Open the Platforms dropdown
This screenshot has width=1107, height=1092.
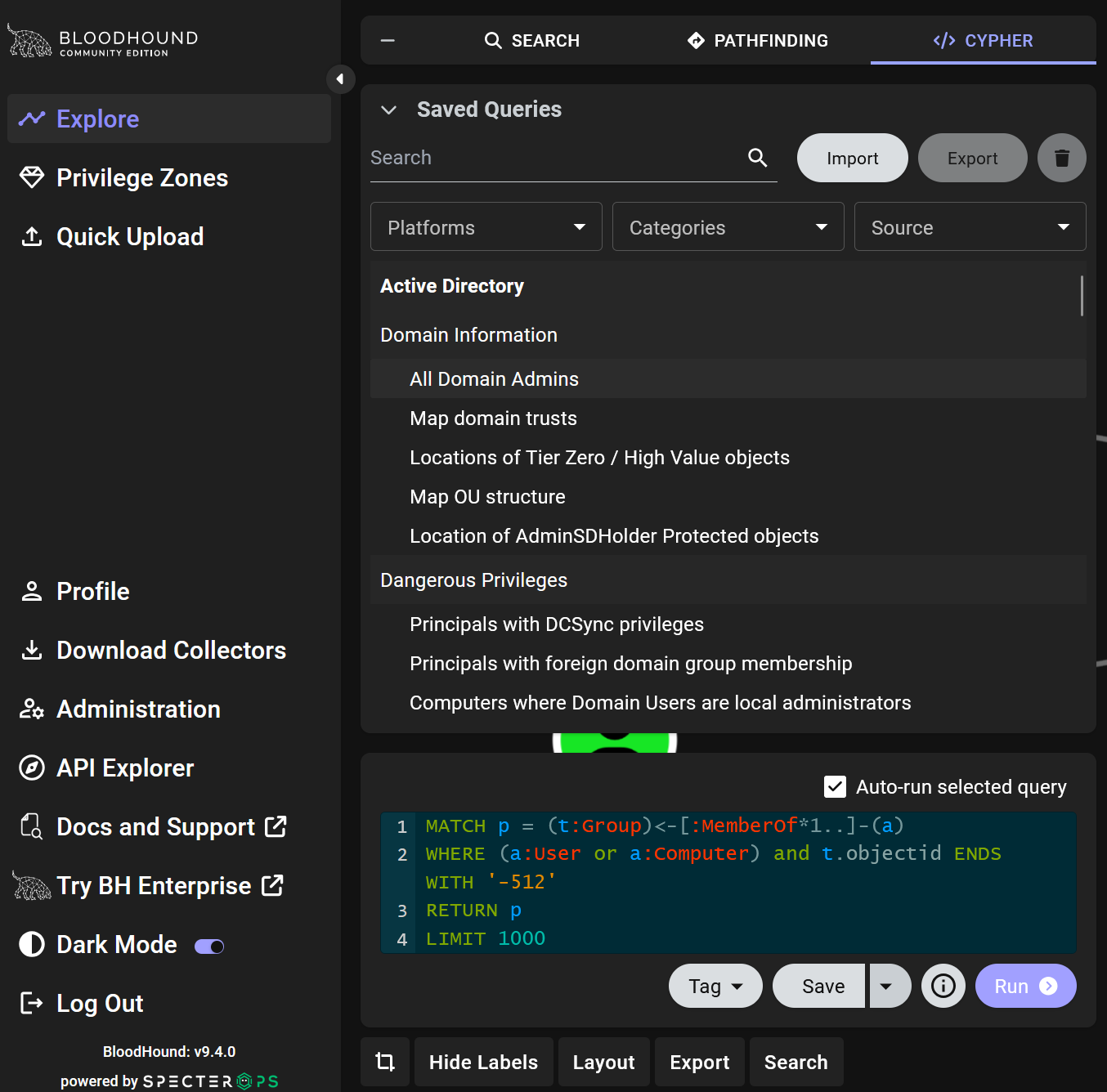click(486, 226)
